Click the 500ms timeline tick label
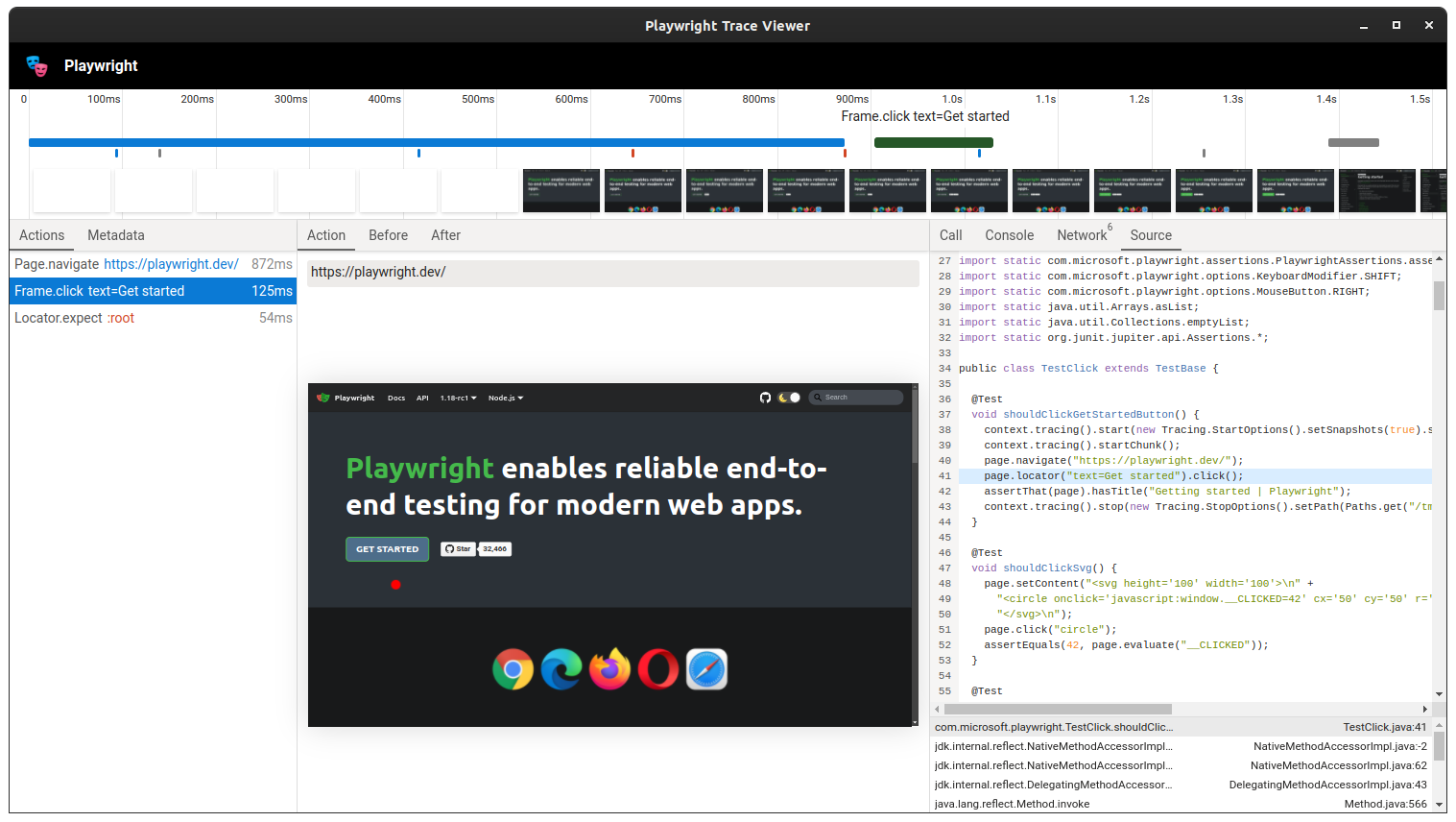1456x822 pixels. coord(478,99)
